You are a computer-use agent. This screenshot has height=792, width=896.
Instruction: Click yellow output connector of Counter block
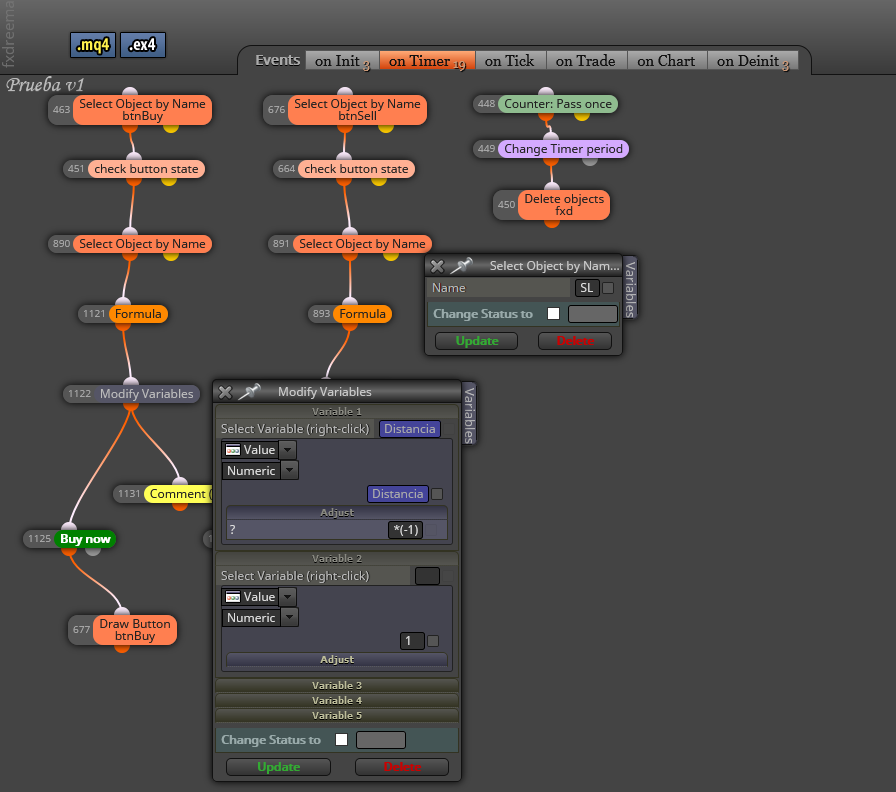582,115
